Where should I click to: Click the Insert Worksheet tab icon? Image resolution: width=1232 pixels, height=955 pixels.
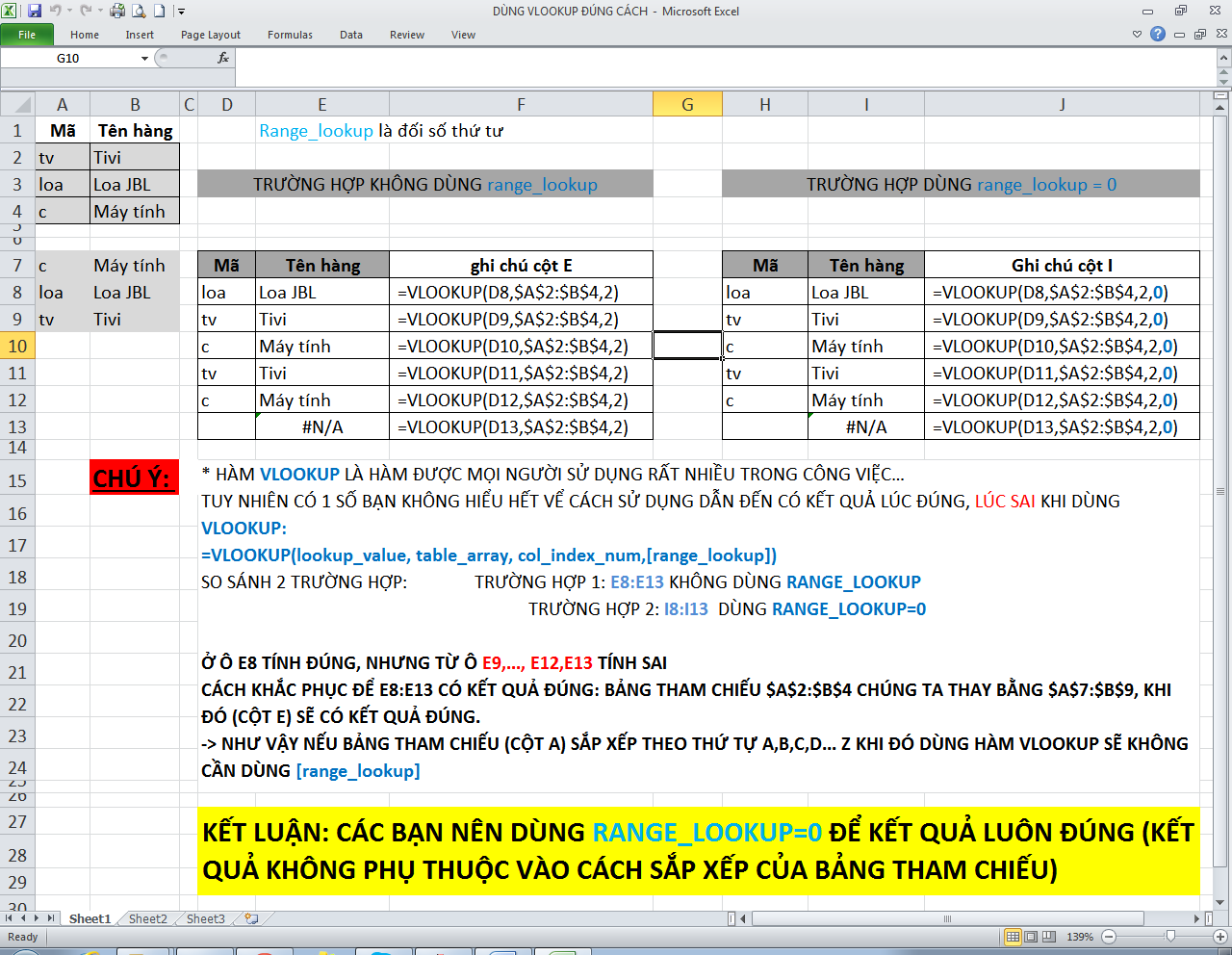pos(252,919)
